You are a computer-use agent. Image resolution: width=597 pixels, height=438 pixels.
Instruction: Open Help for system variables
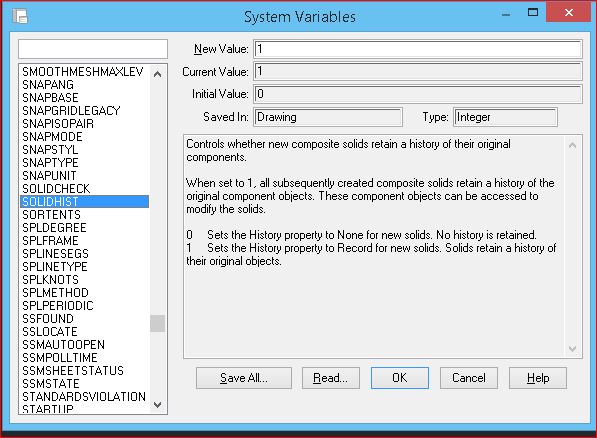(x=538, y=378)
